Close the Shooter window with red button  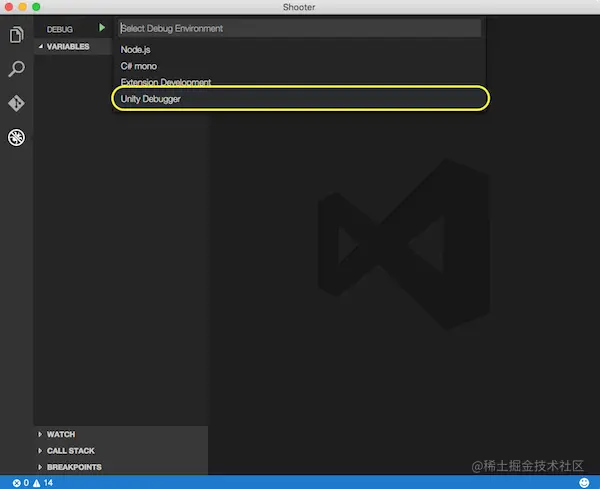pos(8,7)
